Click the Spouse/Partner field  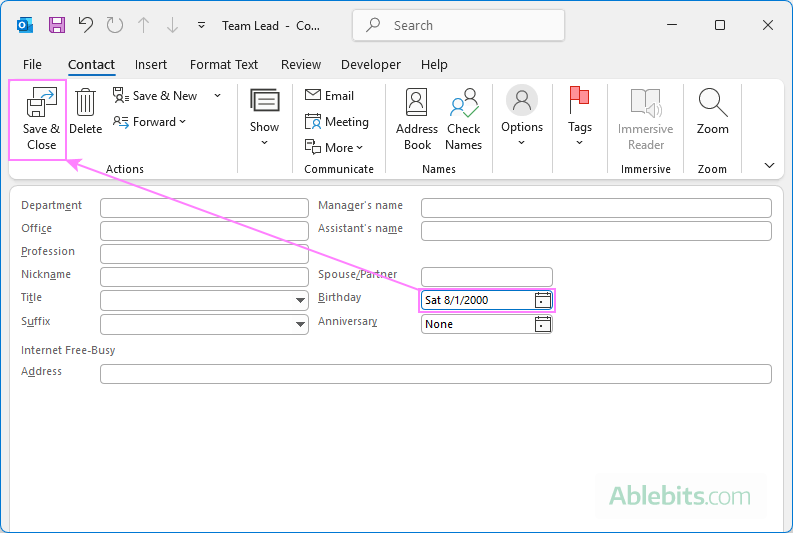coord(487,277)
